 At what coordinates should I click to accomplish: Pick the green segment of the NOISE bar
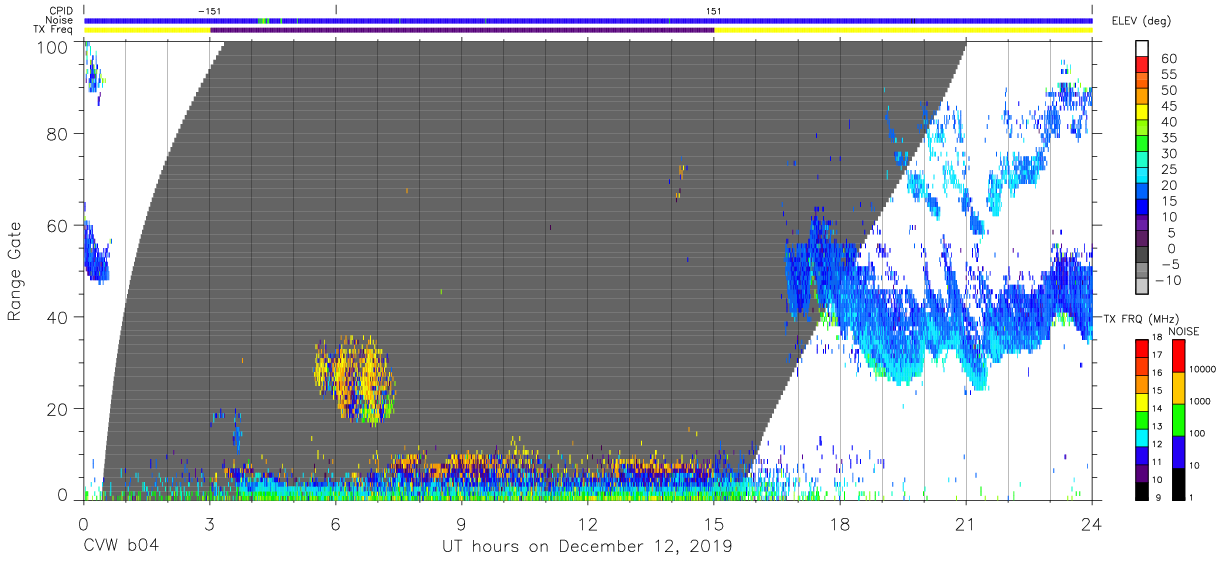[x=1177, y=420]
